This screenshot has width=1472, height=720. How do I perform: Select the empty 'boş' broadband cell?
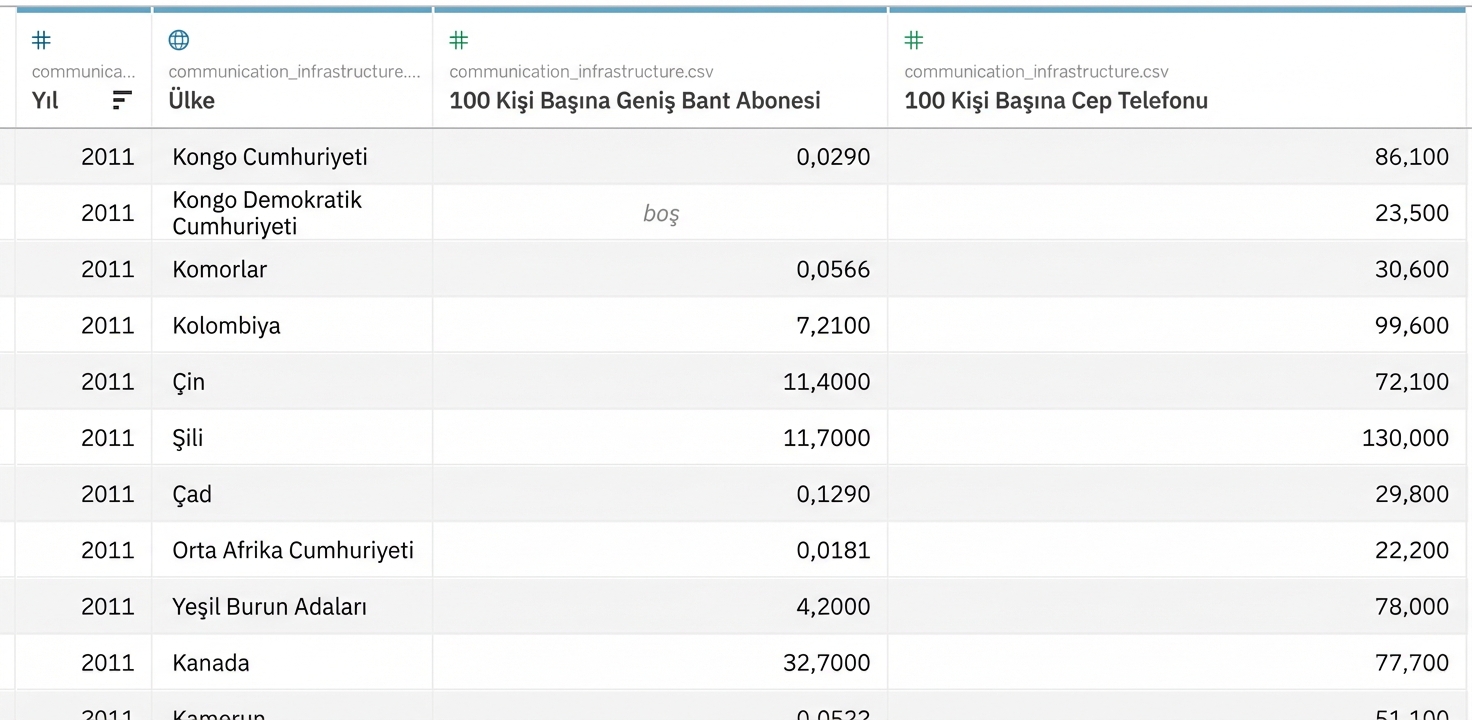click(x=660, y=213)
